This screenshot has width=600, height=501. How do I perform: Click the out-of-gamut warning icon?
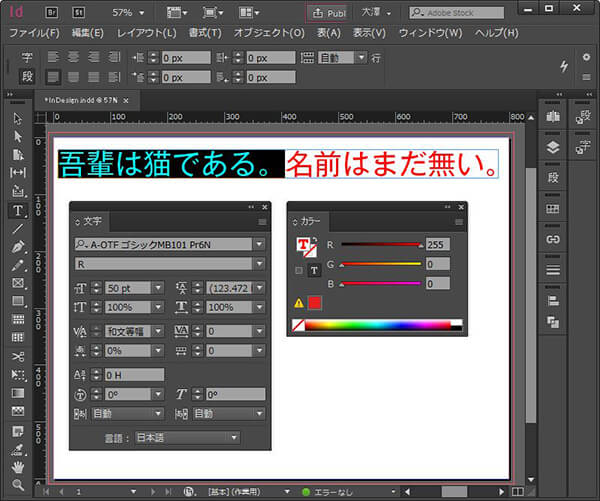click(299, 303)
